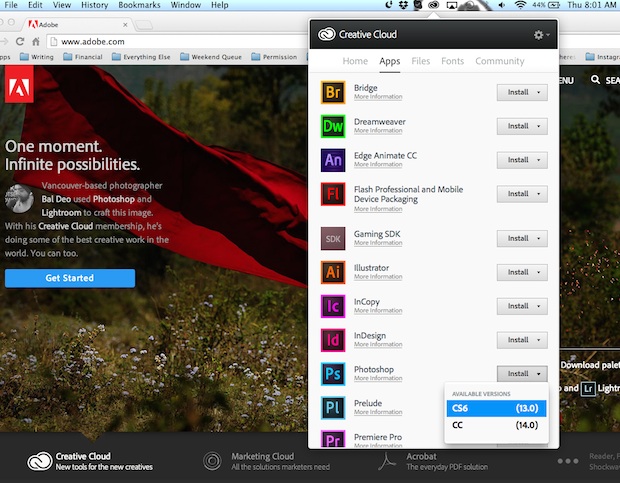620x483 pixels.
Task: Select CS6 (13.0) Photoshop version
Action: [x=496, y=408]
